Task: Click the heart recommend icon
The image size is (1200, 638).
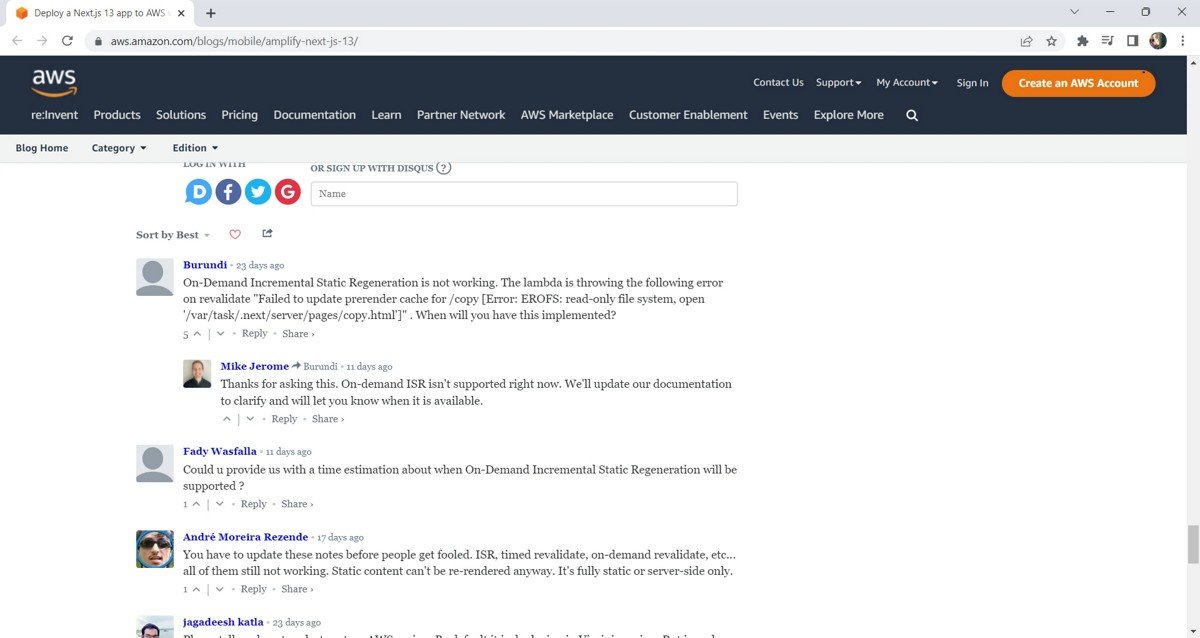Action: (x=235, y=234)
